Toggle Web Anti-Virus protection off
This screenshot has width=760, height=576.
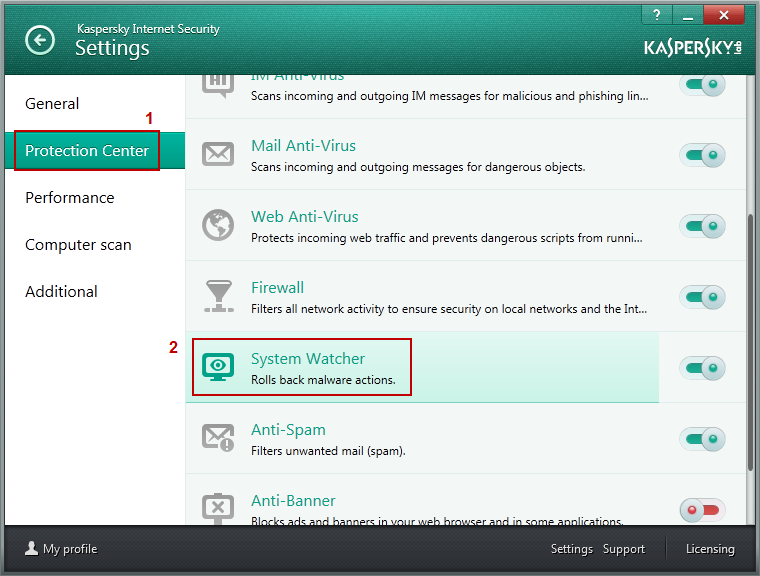702,226
